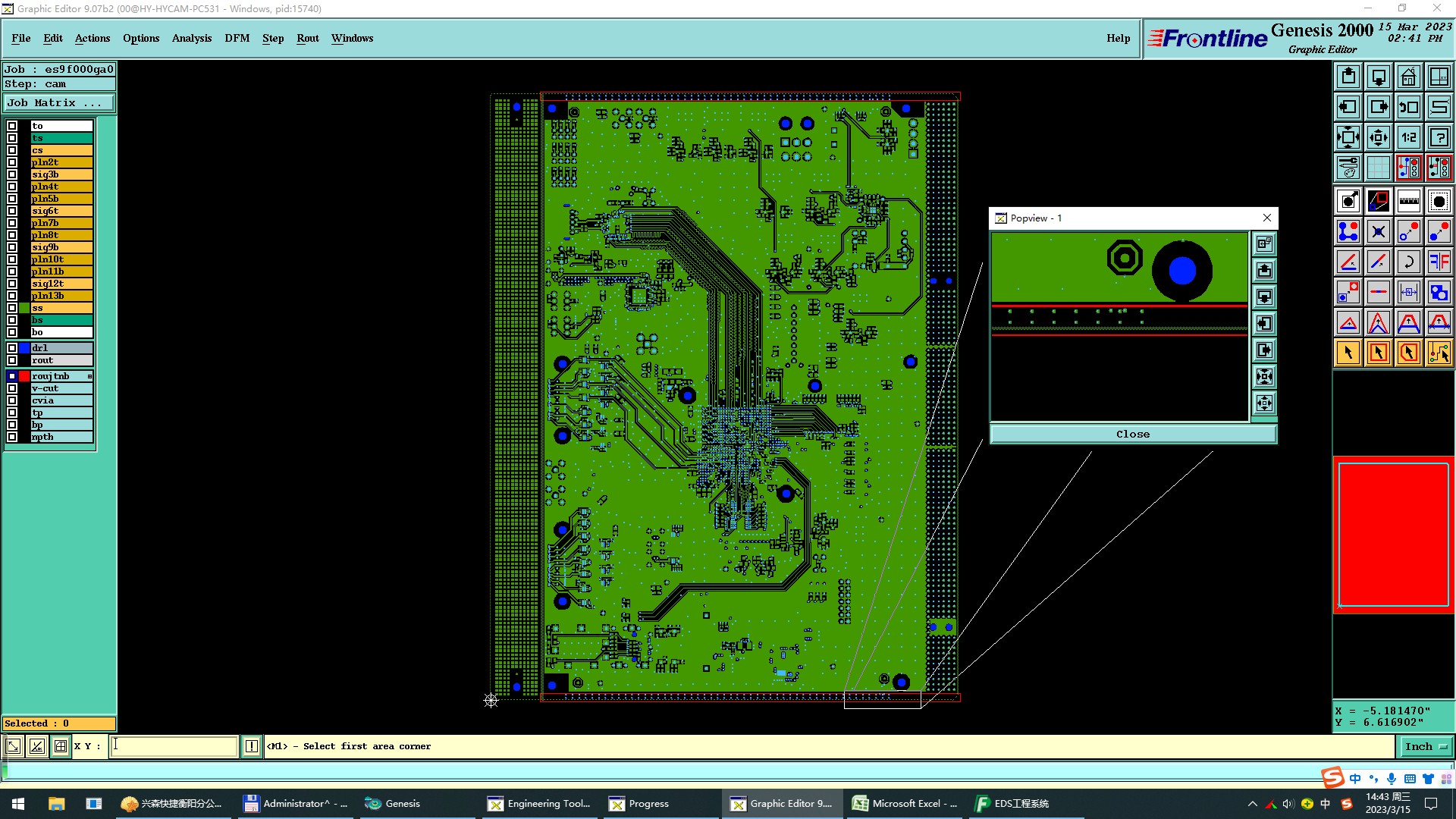Open the Analysis menu
This screenshot has height=819, width=1456.
[x=191, y=38]
